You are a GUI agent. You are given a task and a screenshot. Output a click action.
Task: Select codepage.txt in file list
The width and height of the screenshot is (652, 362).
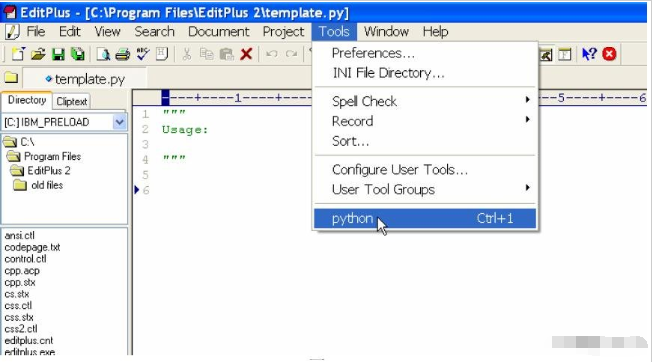tap(32, 247)
